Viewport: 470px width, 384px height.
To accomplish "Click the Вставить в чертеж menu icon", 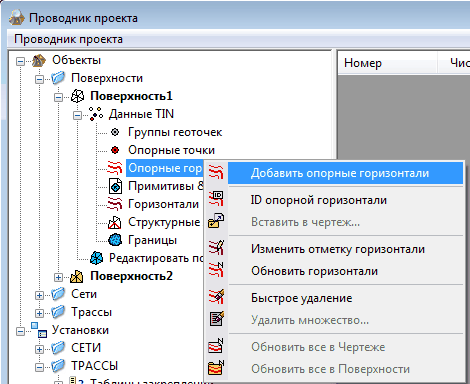I will point(216,221).
